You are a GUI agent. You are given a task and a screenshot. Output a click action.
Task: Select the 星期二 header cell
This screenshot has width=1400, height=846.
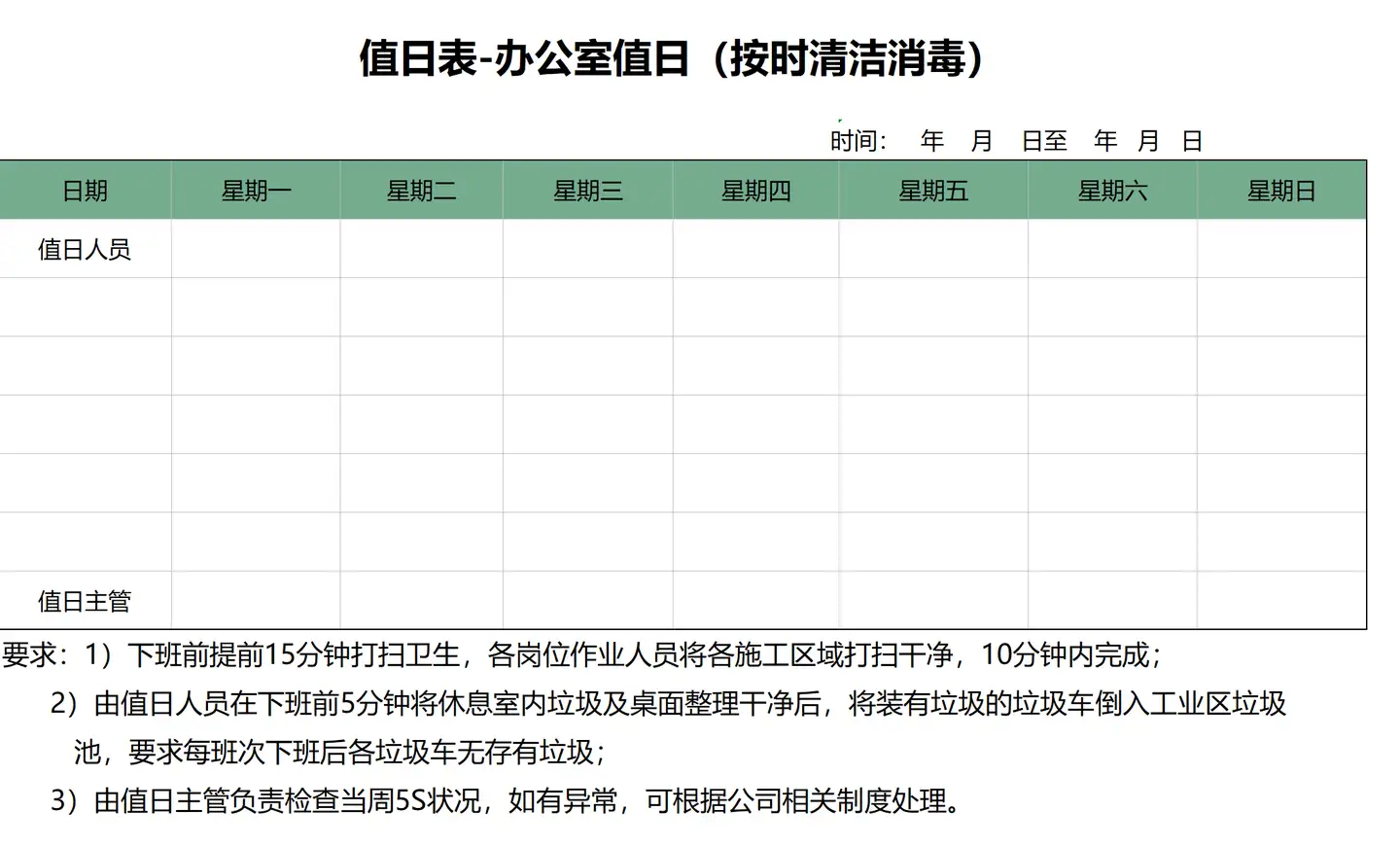[x=421, y=191]
